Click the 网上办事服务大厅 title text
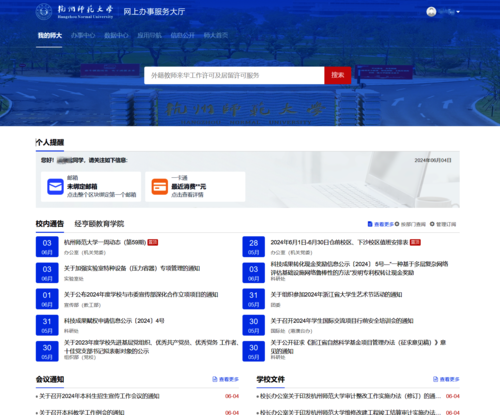Image resolution: width=500 pixels, height=415 pixels. click(154, 12)
